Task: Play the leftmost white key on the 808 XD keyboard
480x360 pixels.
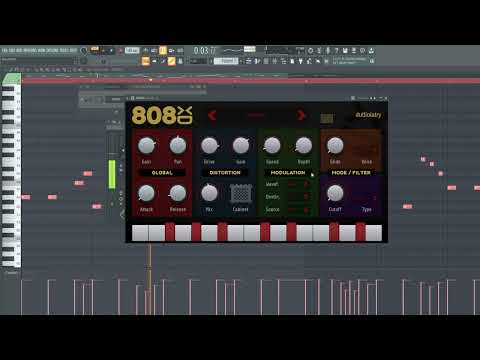Action: 140,233
